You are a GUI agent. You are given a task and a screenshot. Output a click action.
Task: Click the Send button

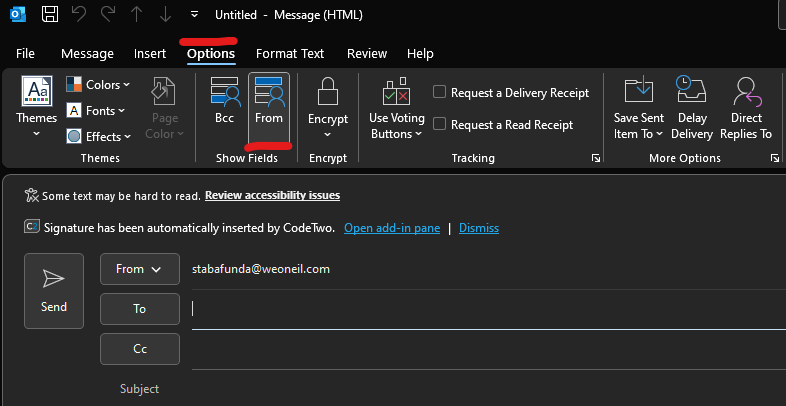coord(54,291)
